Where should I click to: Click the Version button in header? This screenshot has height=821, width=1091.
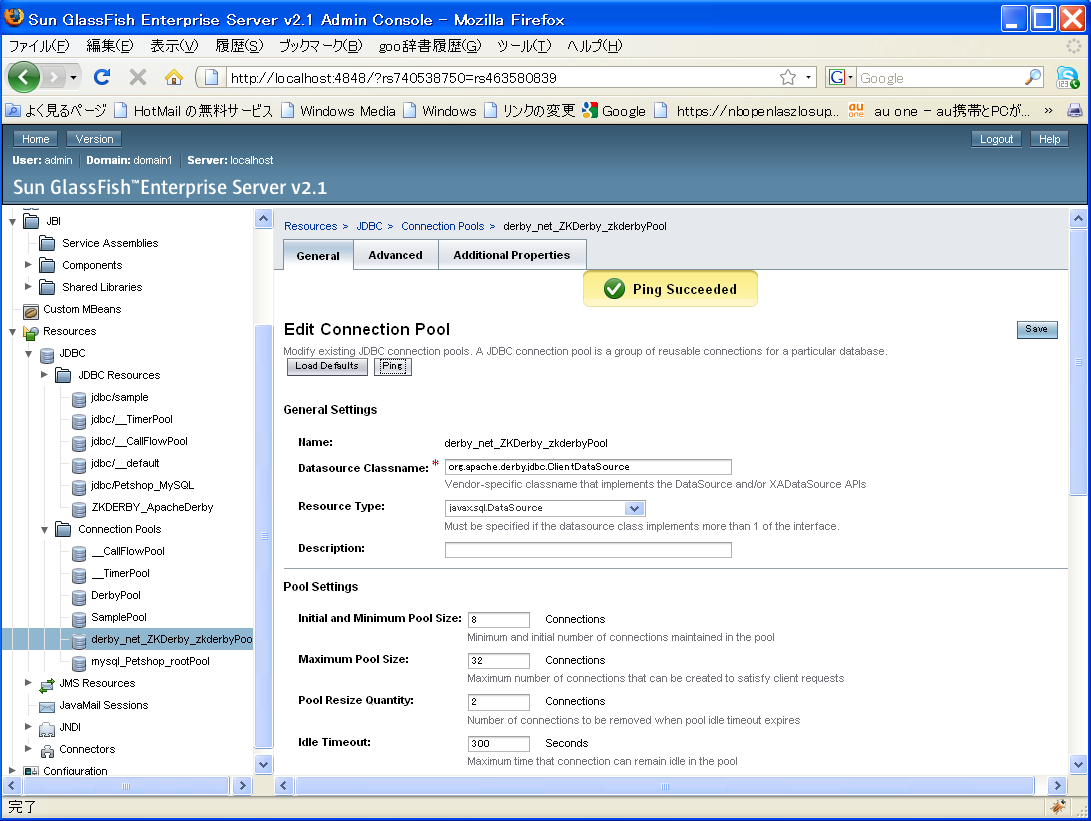(94, 139)
